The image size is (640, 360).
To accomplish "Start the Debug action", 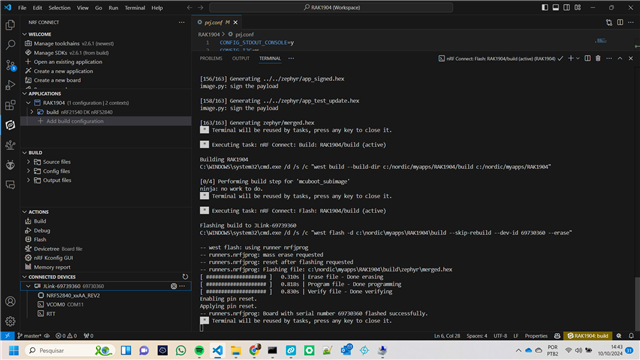I will click(x=42, y=231).
